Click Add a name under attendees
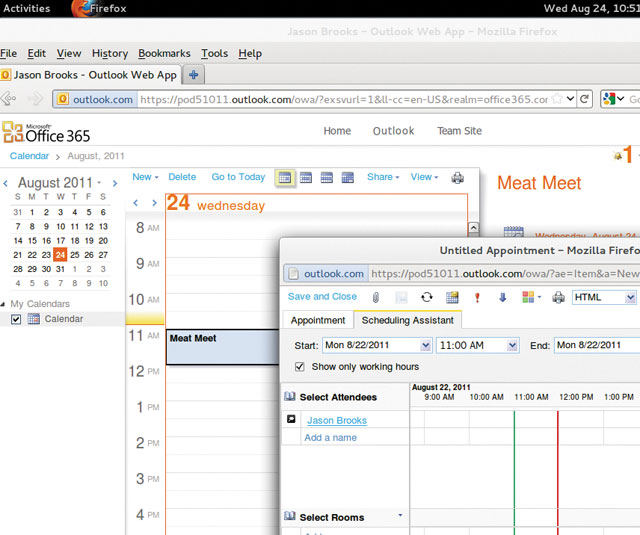 [330, 437]
